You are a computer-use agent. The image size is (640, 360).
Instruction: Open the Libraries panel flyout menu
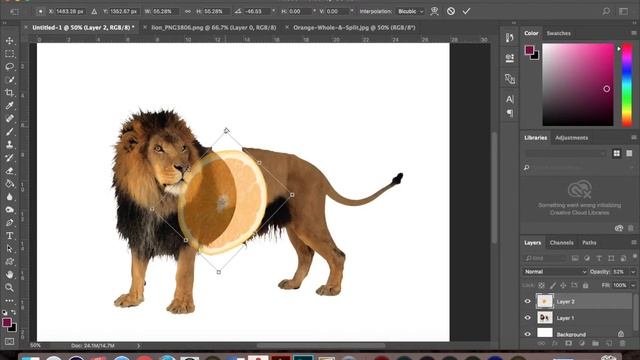tap(633, 138)
